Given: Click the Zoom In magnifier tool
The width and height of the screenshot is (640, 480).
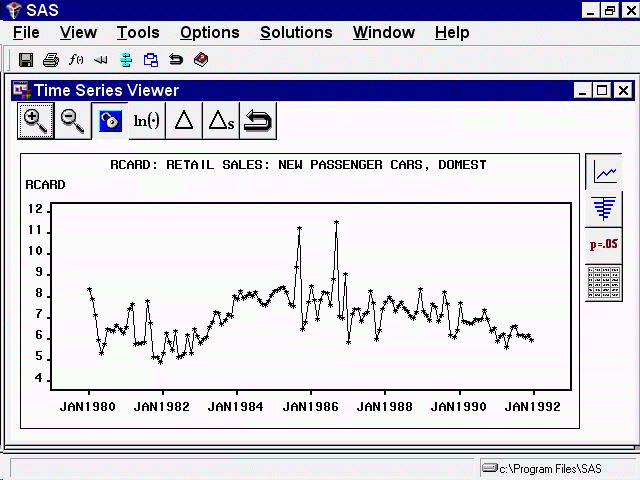Looking at the screenshot, I should coord(35,121).
